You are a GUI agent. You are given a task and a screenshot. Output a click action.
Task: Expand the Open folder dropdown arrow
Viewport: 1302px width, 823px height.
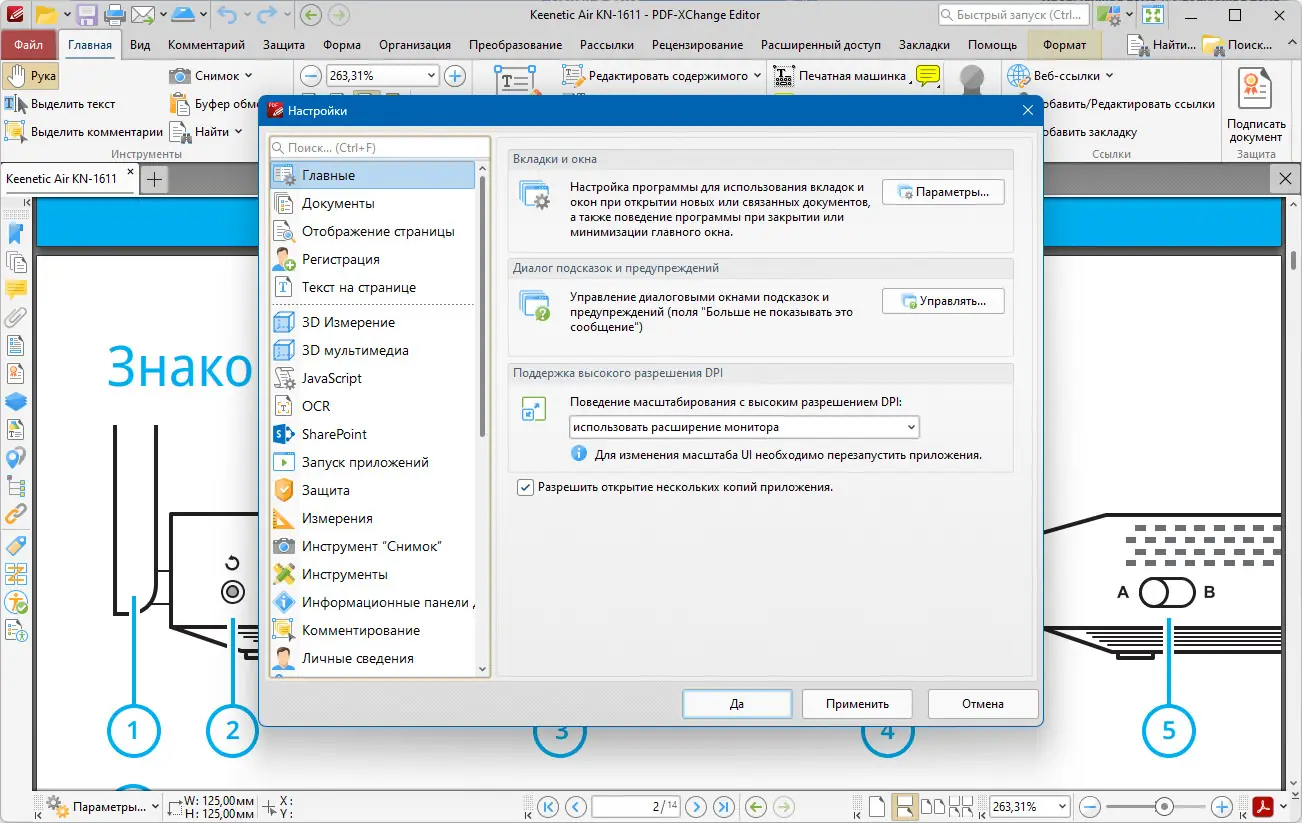[66, 15]
